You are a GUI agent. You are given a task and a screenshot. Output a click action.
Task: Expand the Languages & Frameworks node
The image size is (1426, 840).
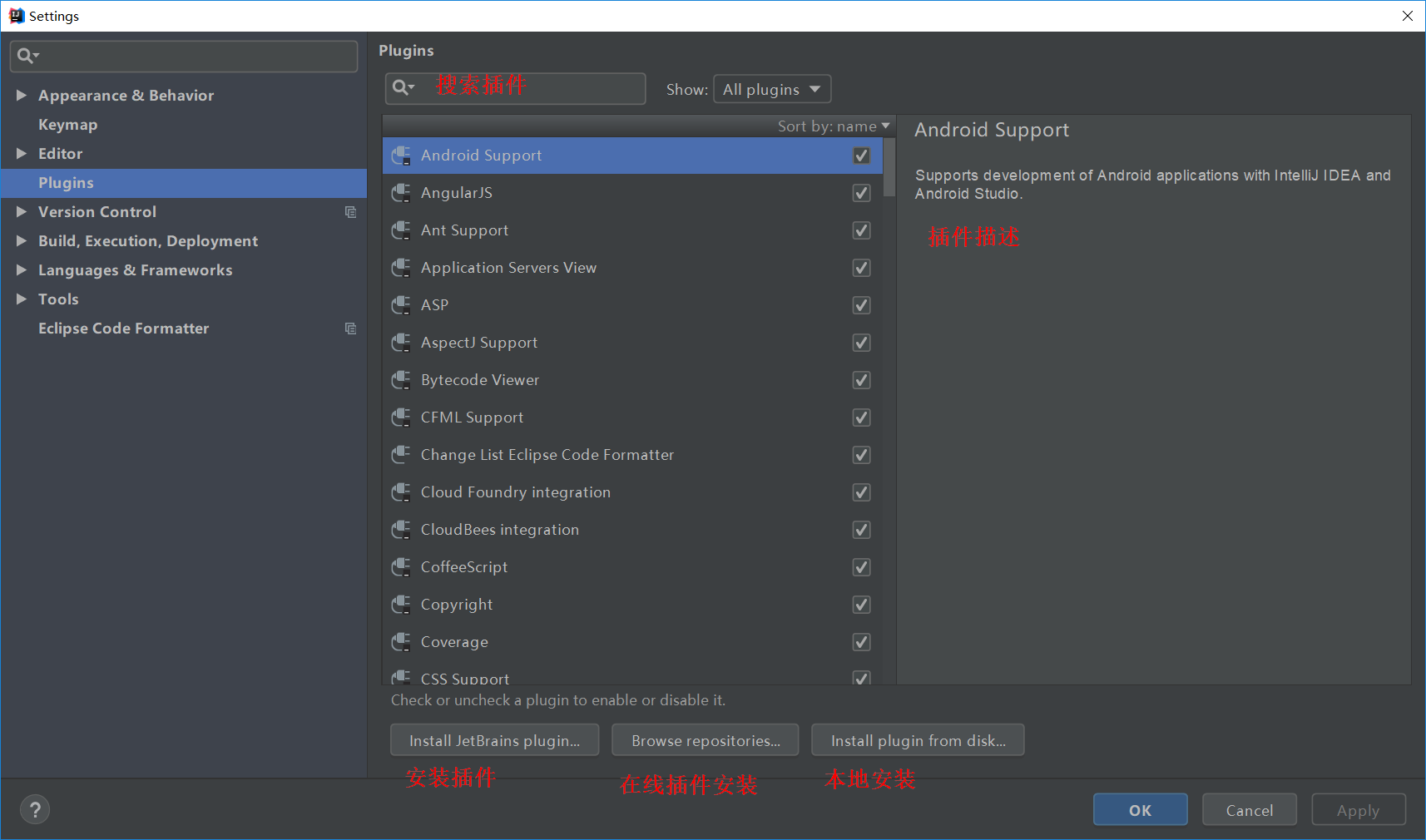pyautogui.click(x=22, y=270)
